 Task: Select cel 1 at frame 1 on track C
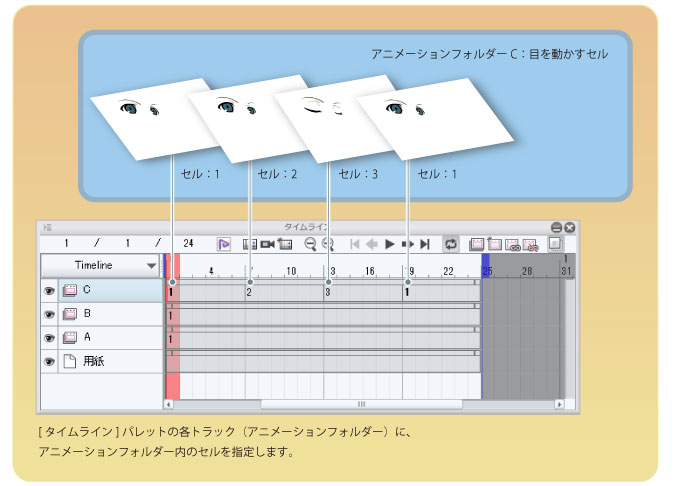tap(171, 292)
